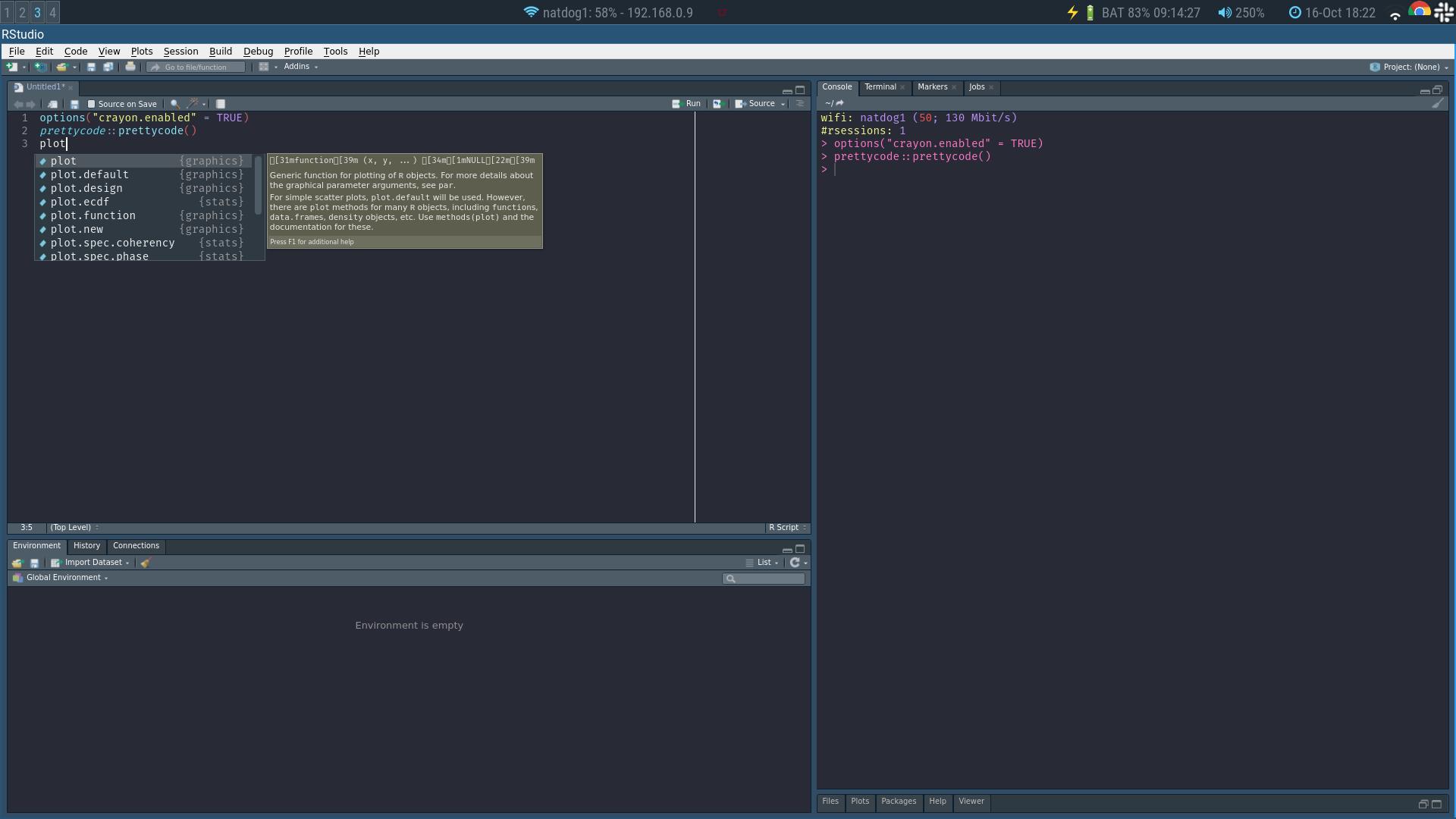Click the Re-run previous code icon
The width and height of the screenshot is (1456, 819).
717,104
